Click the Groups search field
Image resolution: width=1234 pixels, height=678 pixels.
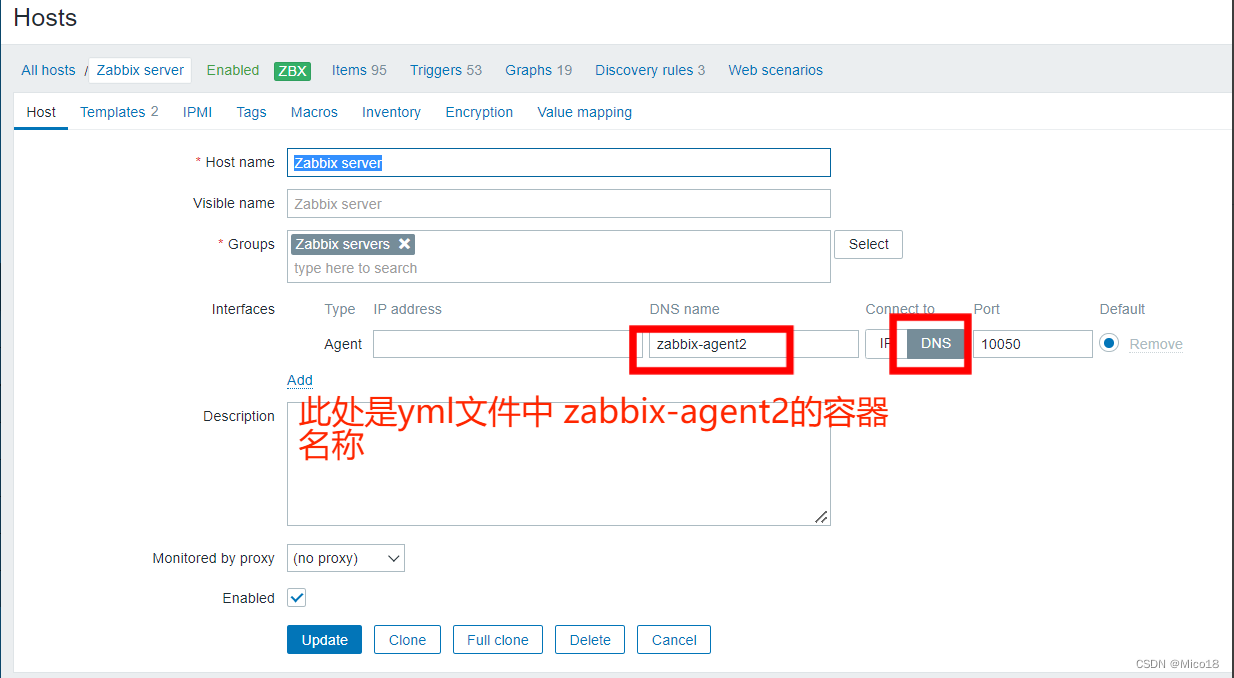point(559,268)
